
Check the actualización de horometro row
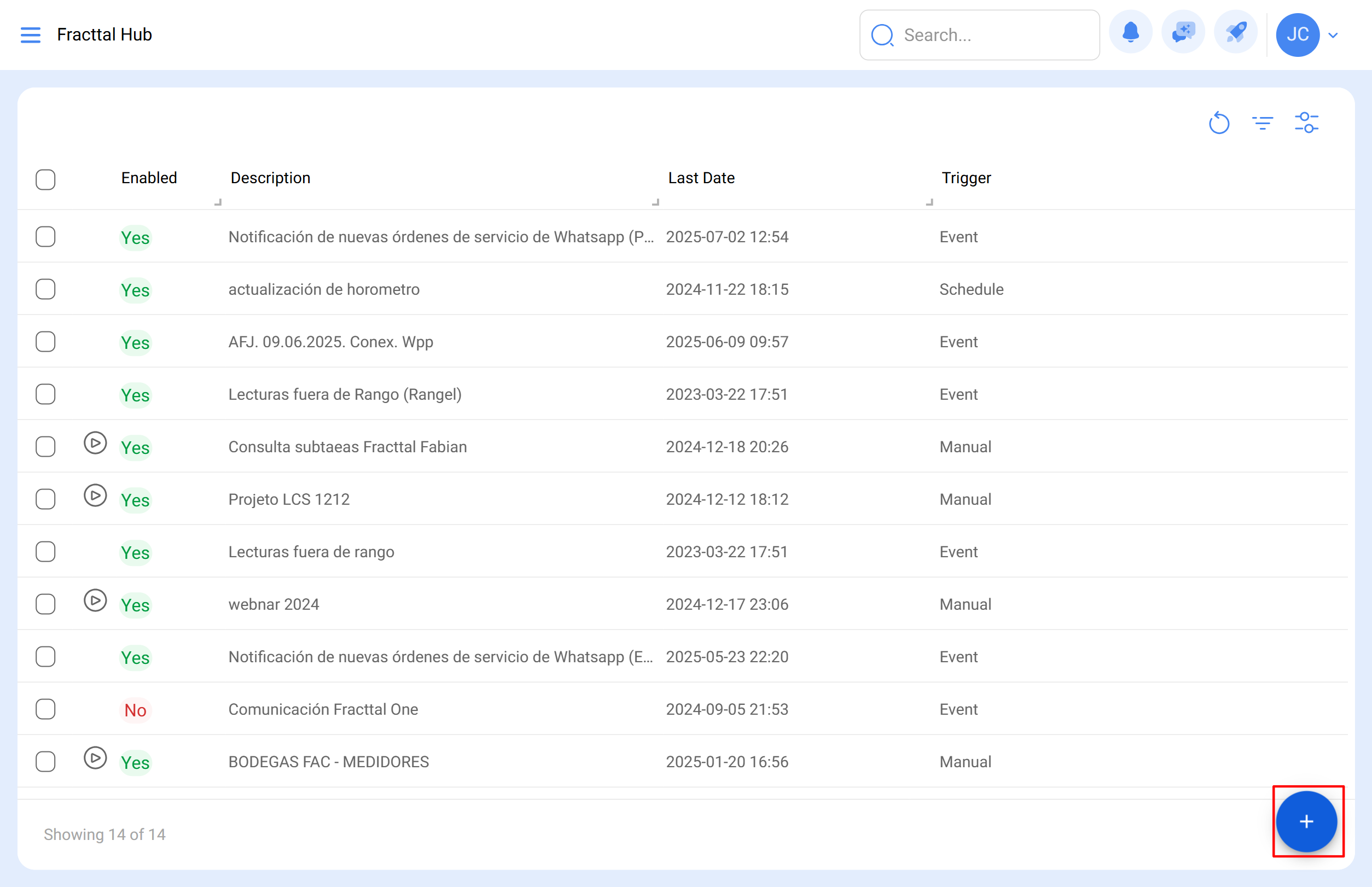click(45, 289)
